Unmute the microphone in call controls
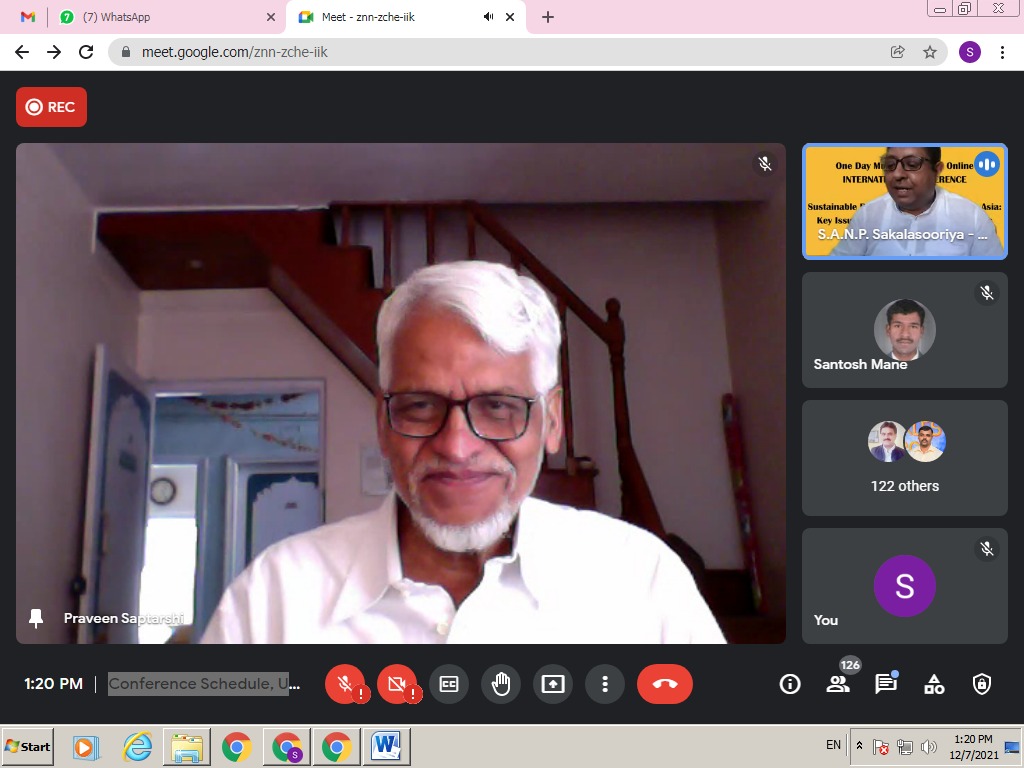 click(x=345, y=684)
